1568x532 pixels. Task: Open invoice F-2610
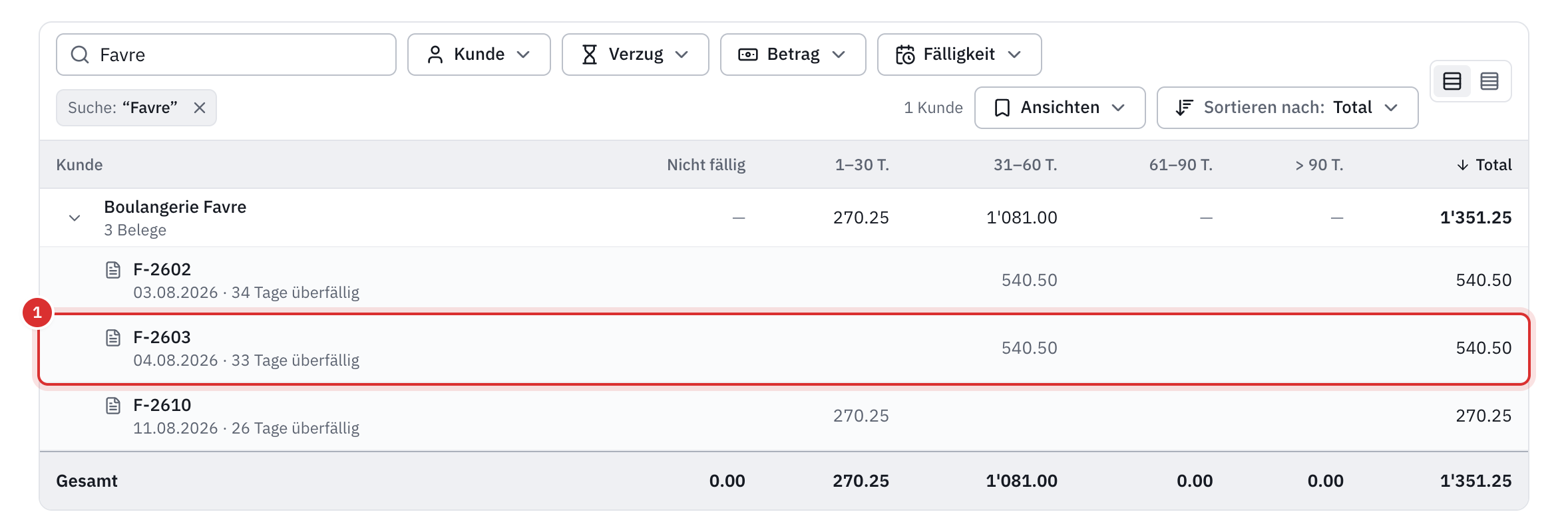pos(162,405)
